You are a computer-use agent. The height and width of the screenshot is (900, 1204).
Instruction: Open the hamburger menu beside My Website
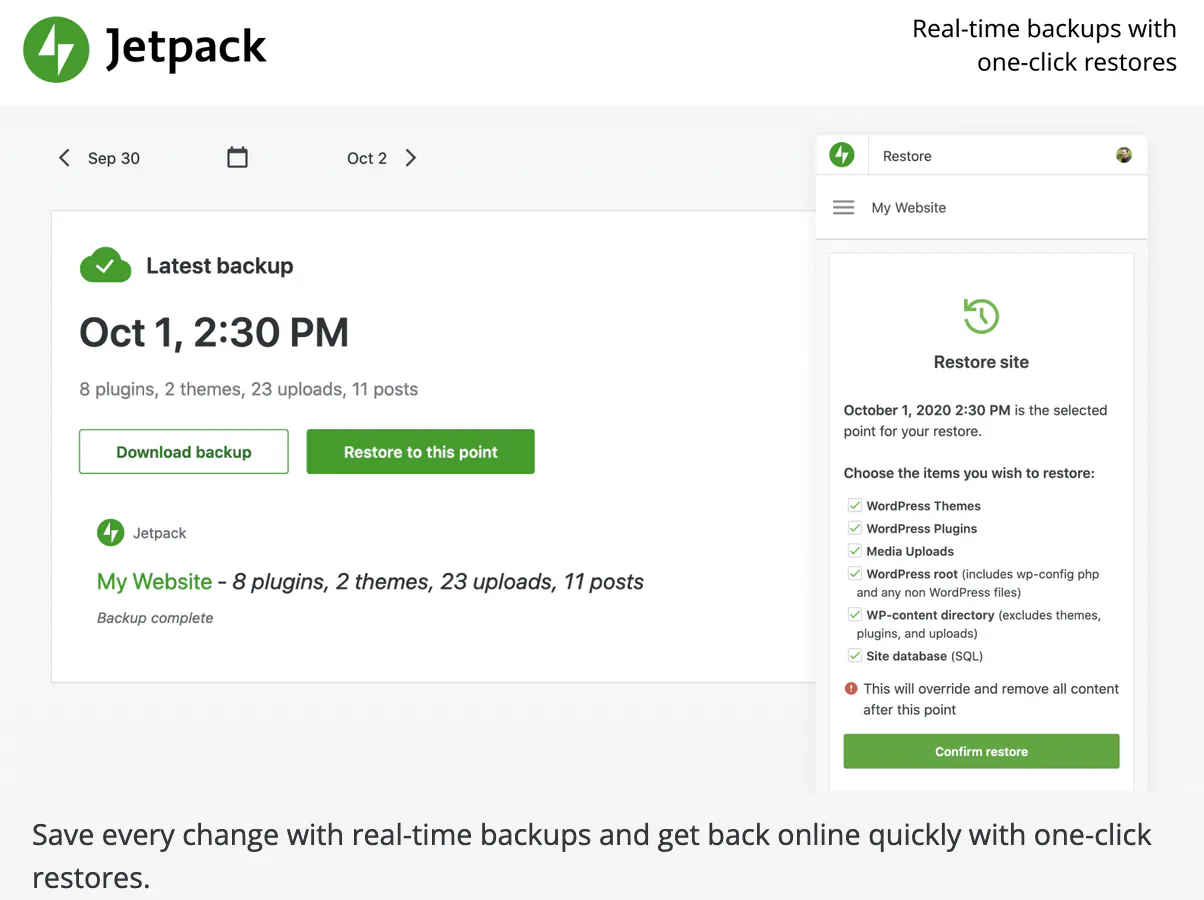(844, 208)
